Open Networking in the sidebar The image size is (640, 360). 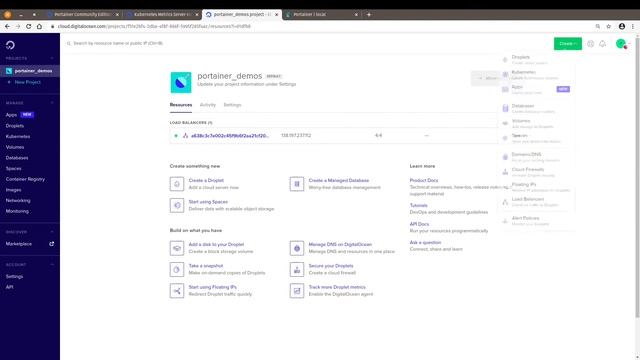click(18, 200)
